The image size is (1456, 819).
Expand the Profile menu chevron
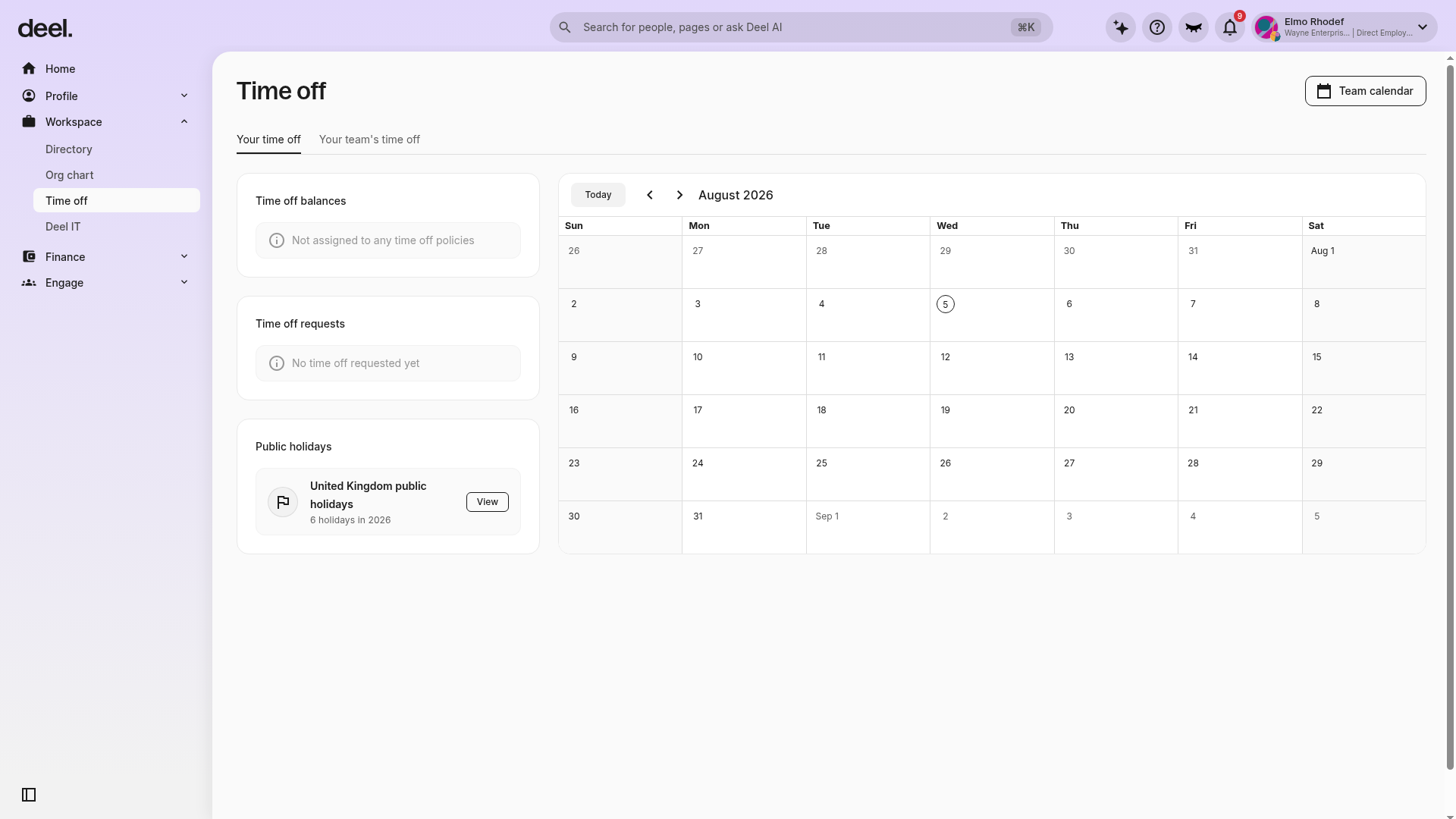pos(184,96)
